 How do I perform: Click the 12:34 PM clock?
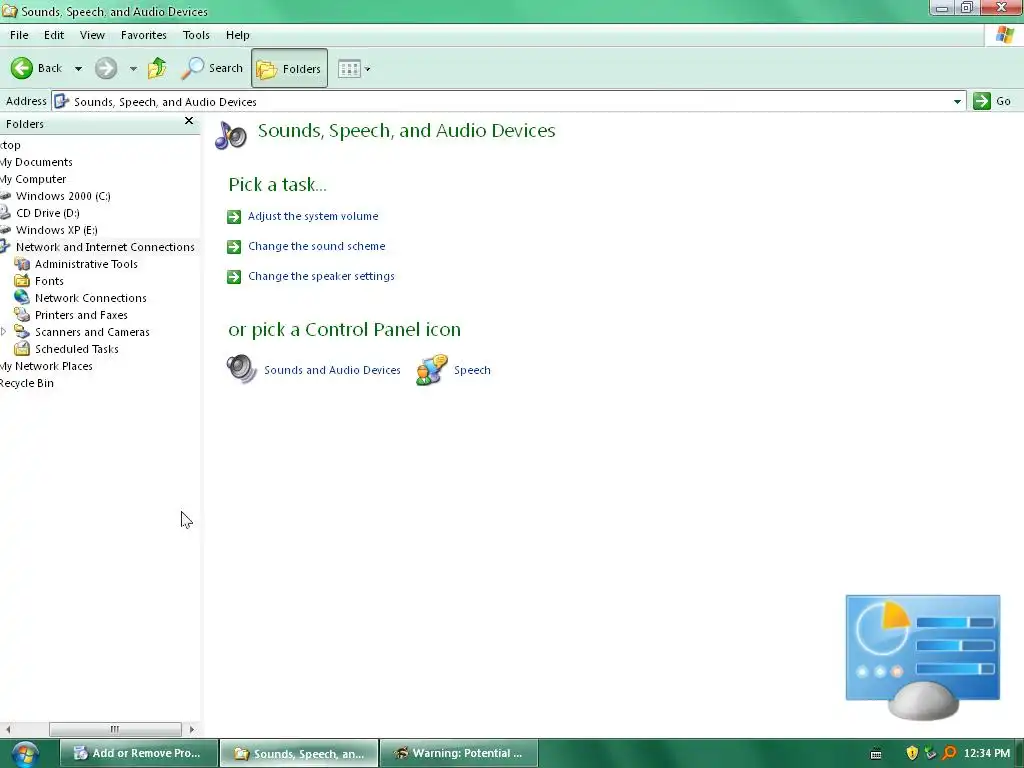click(987, 753)
